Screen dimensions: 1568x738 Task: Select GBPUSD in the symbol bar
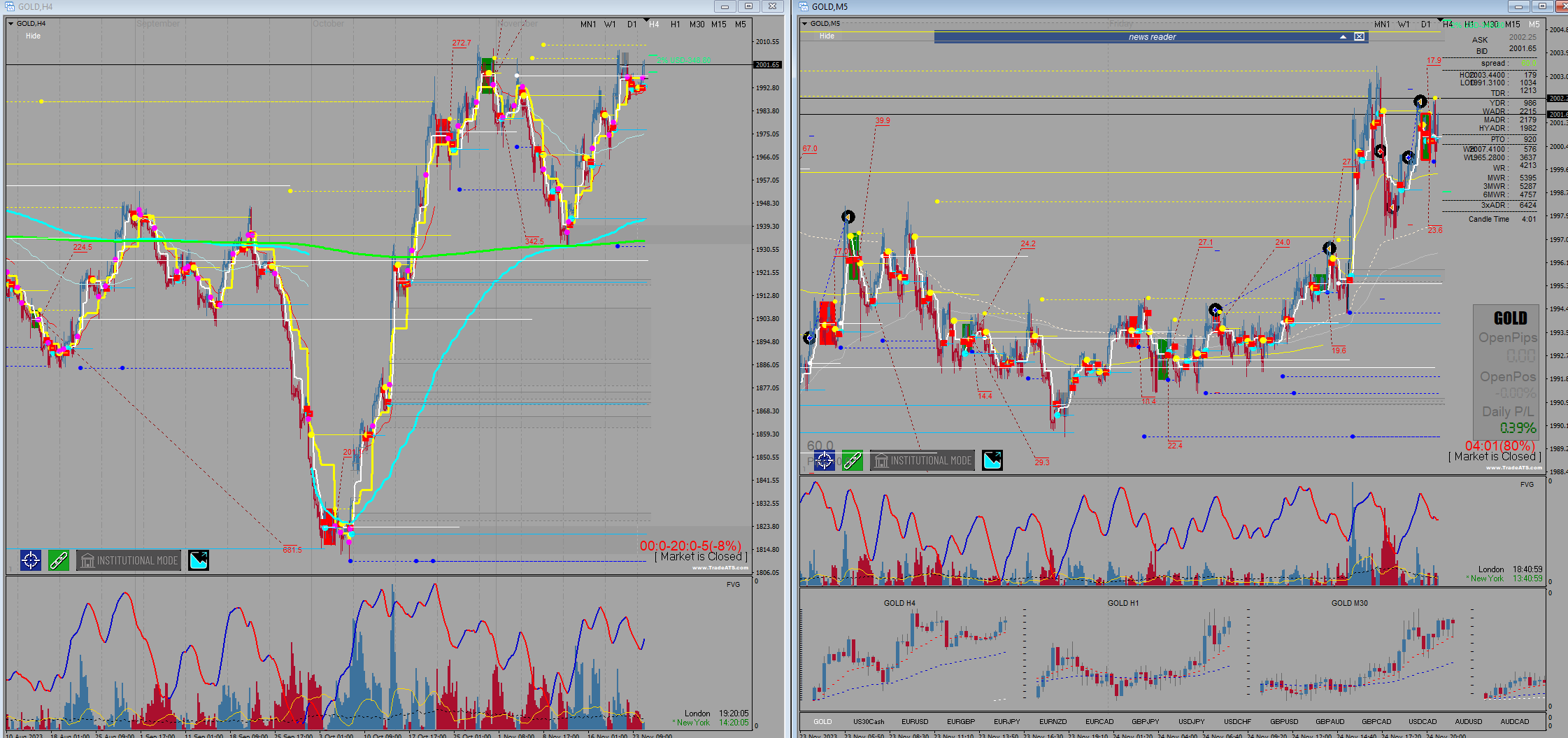(x=1284, y=722)
